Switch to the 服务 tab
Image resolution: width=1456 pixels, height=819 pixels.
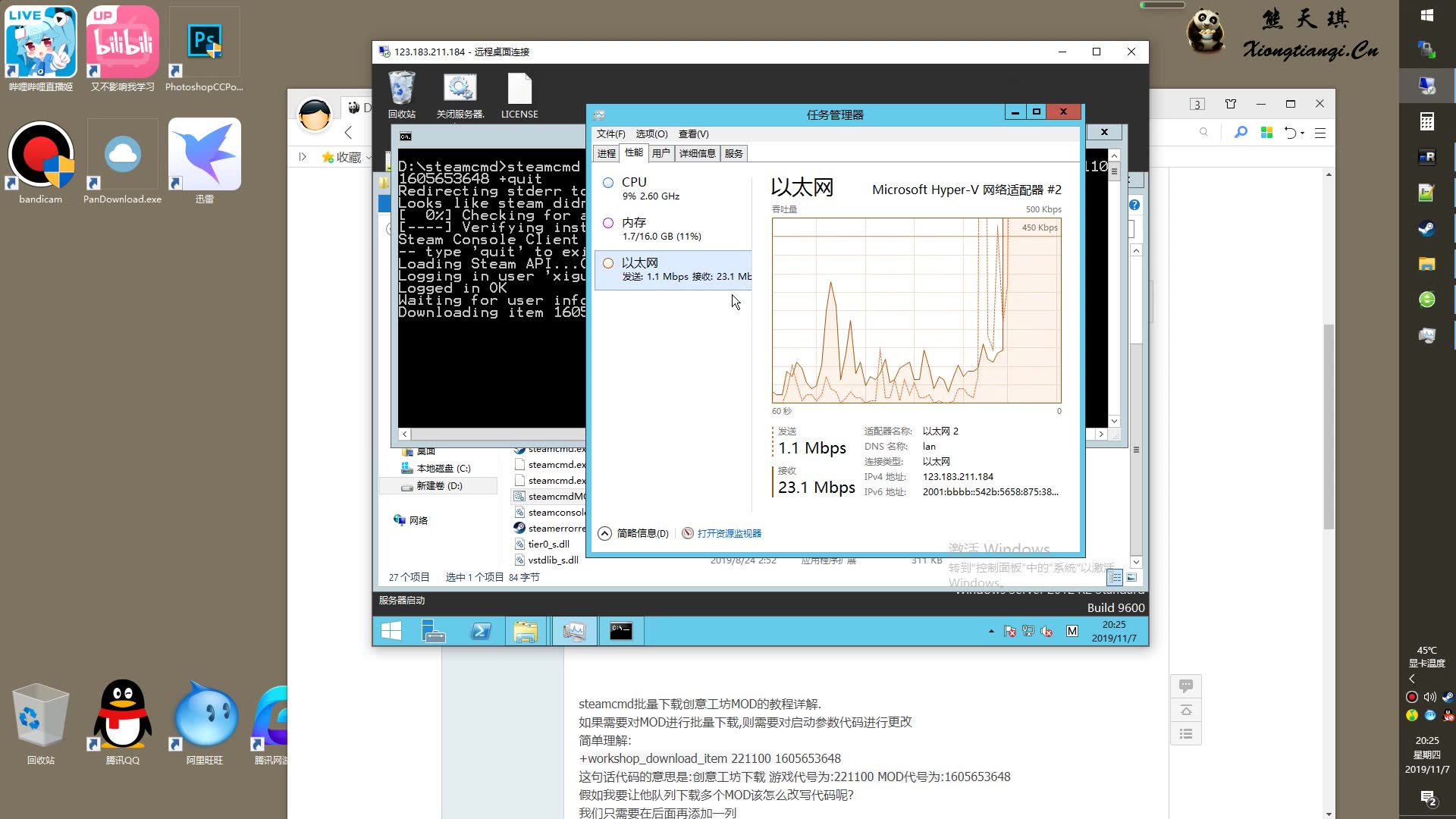point(733,153)
